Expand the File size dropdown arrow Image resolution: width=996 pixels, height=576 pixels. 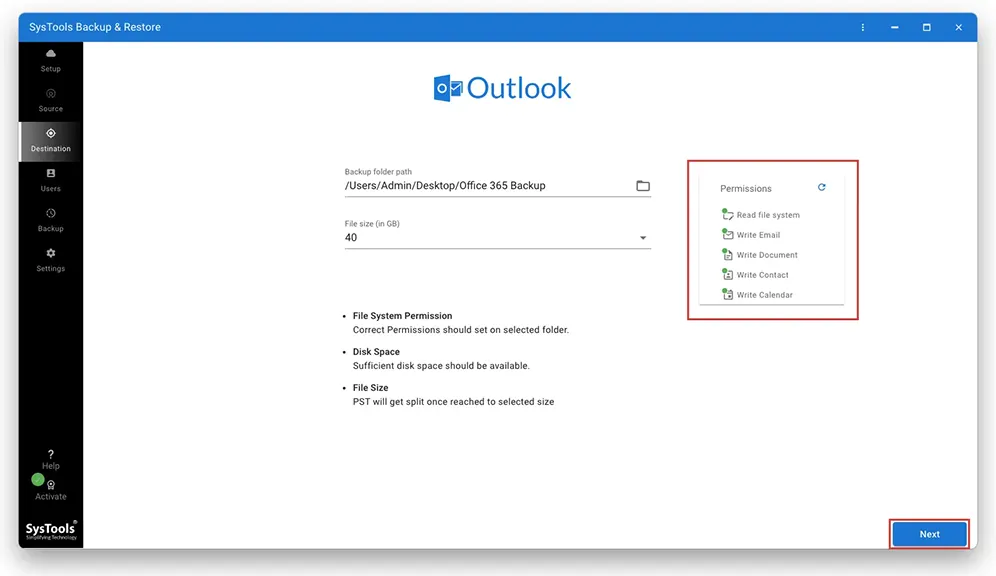(643, 238)
